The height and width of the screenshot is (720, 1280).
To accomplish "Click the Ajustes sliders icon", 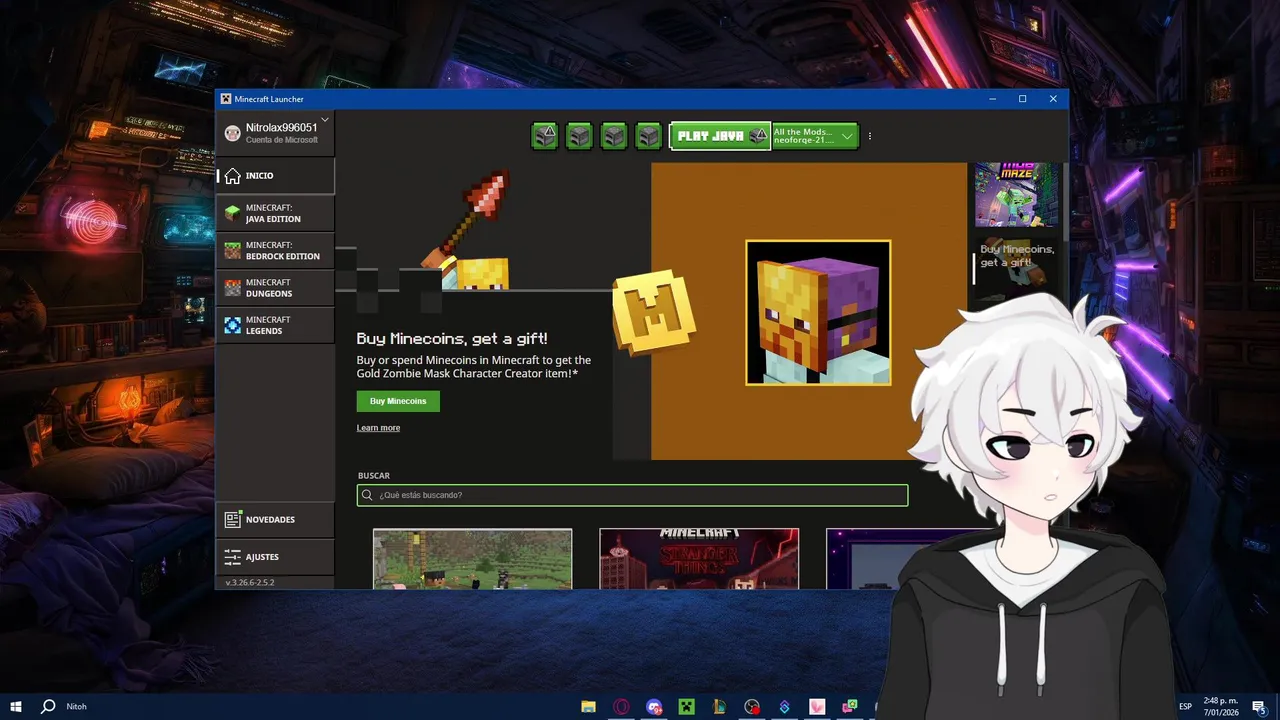I will [x=232, y=557].
